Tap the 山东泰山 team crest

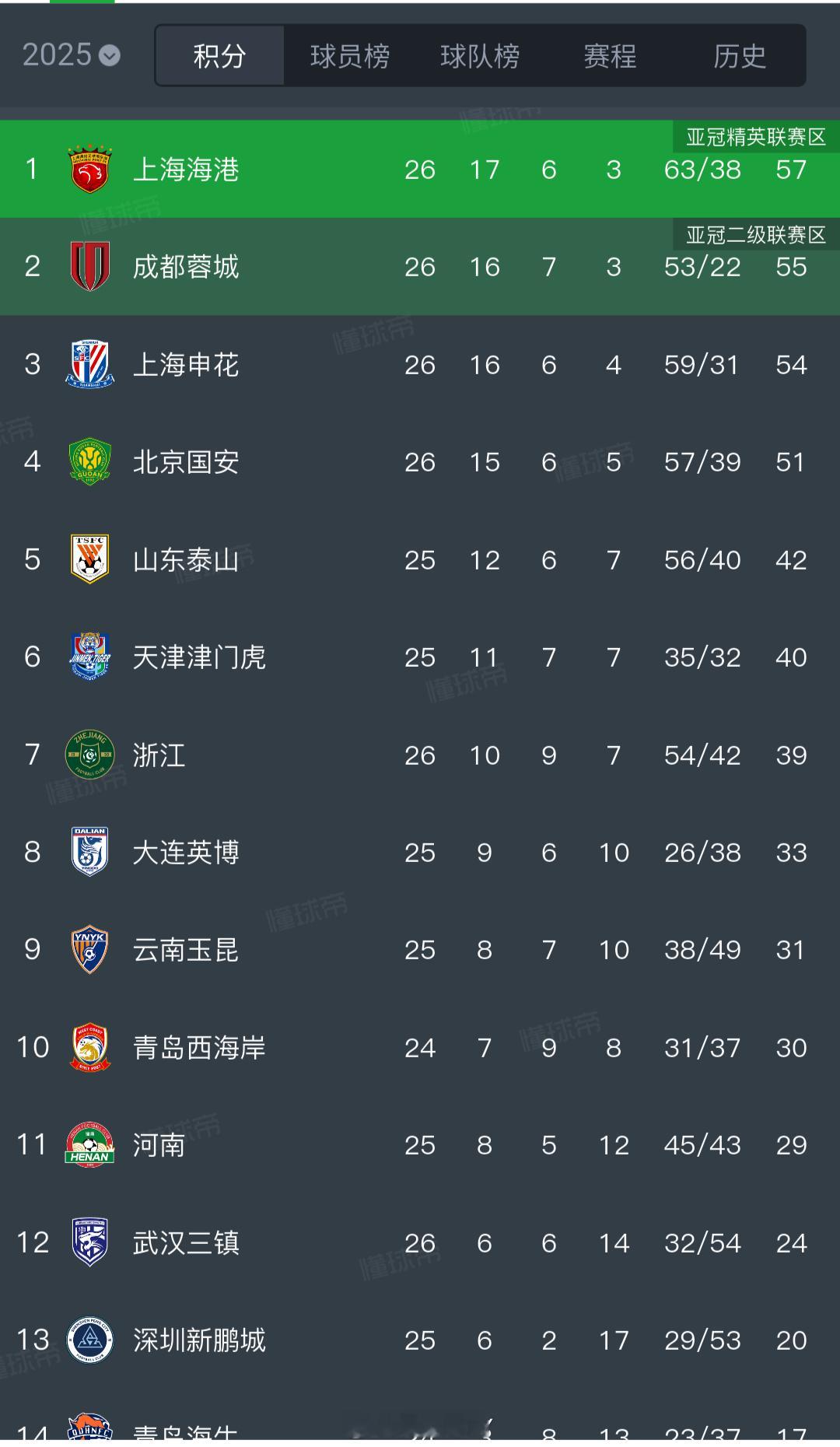[90, 559]
